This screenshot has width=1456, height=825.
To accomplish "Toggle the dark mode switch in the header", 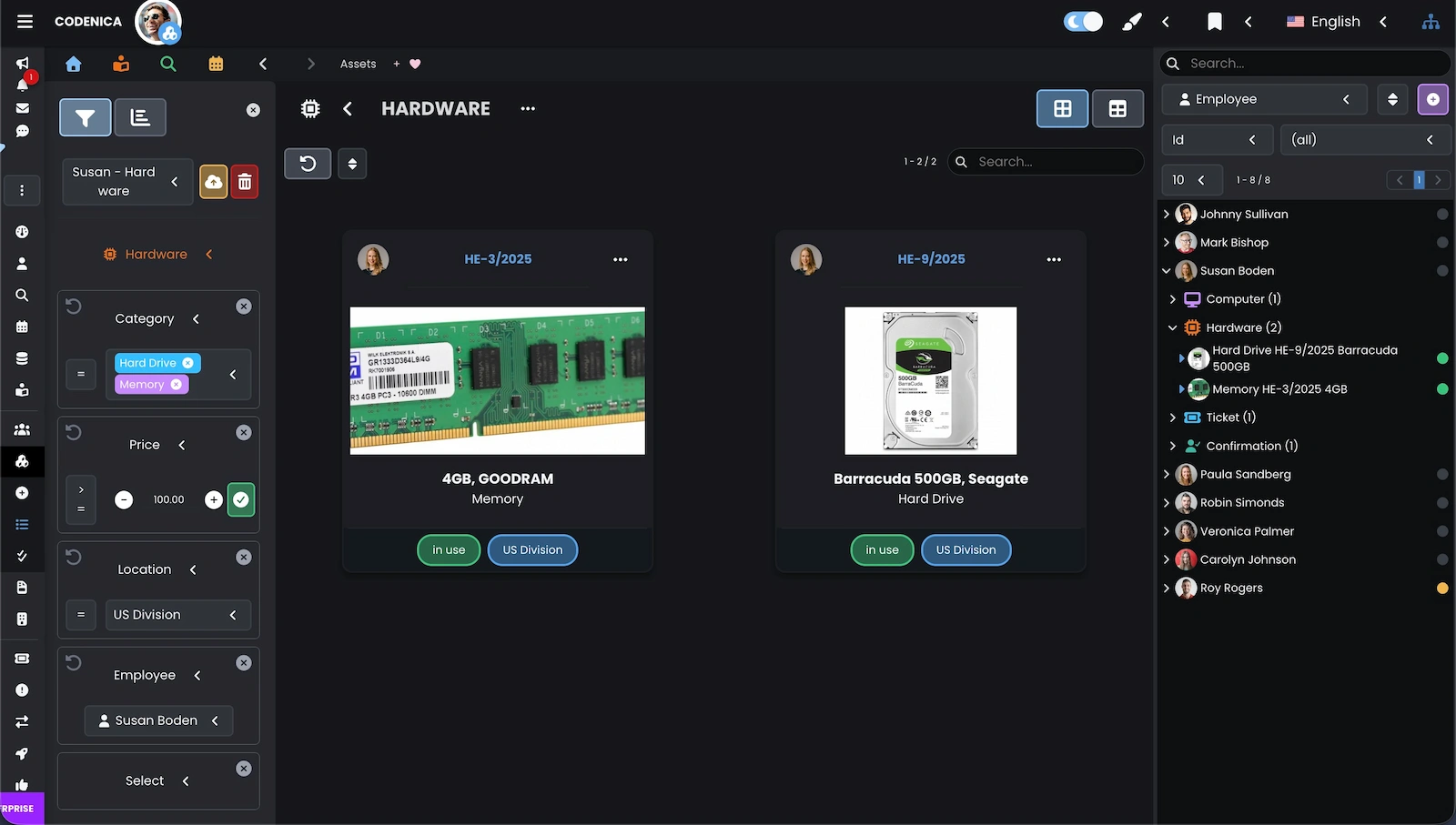I will tap(1082, 19).
